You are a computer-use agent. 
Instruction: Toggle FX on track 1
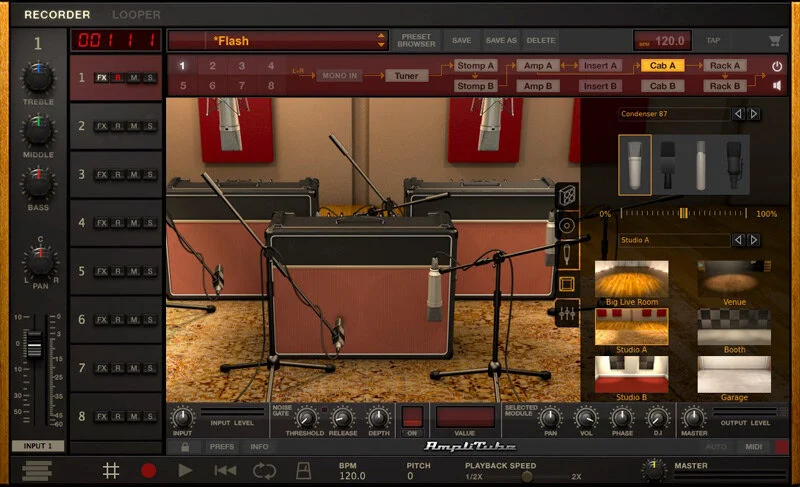click(x=102, y=78)
